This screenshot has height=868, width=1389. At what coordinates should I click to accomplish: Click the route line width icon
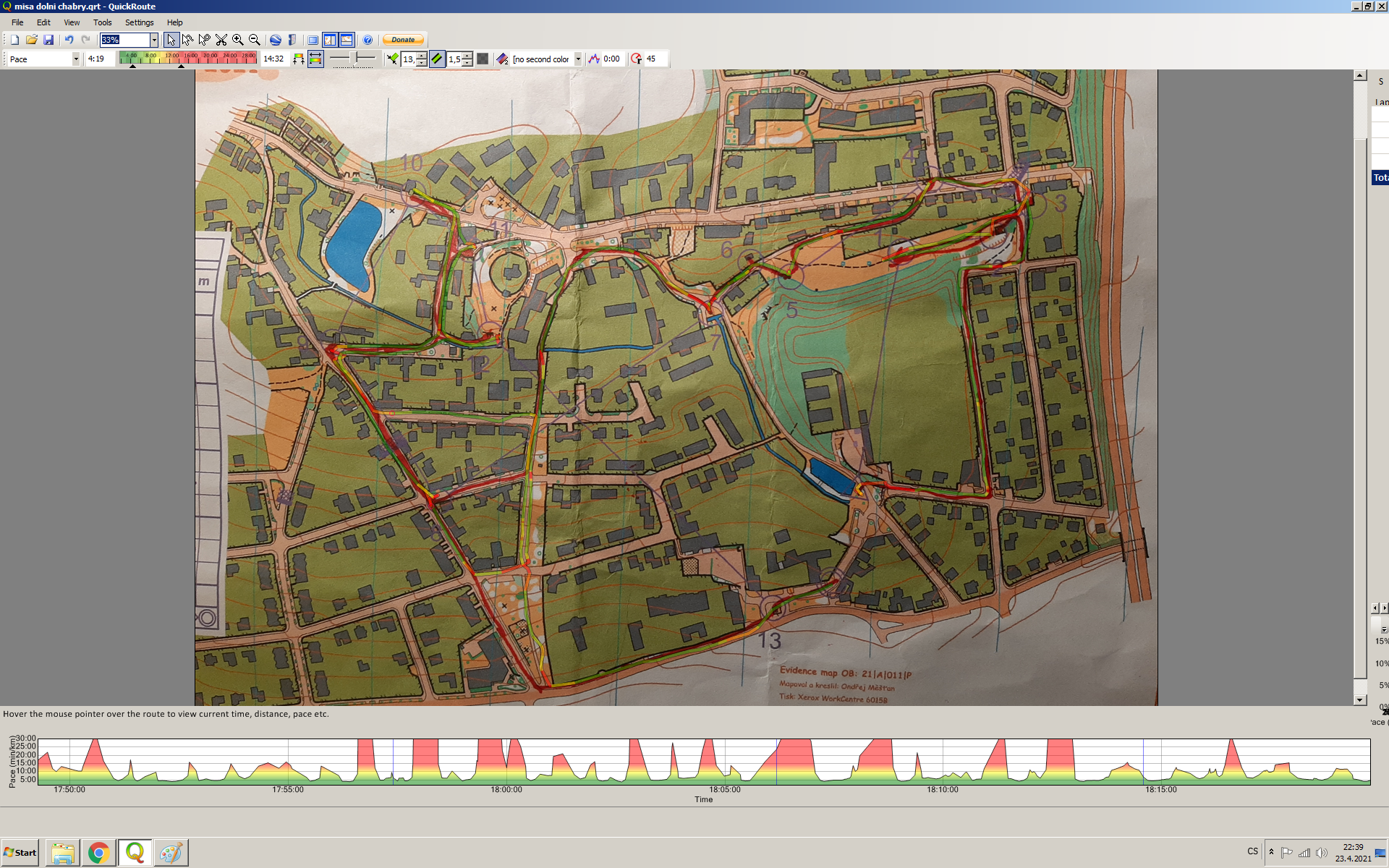pos(392,59)
